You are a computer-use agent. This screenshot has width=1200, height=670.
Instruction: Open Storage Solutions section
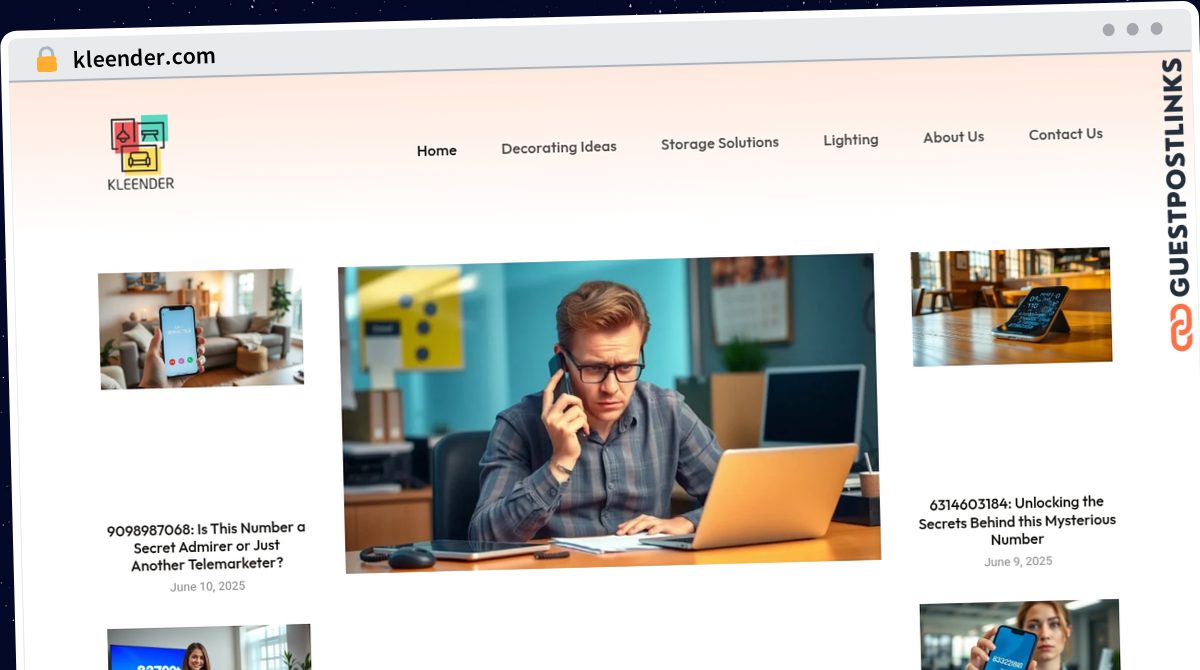pyautogui.click(x=719, y=143)
